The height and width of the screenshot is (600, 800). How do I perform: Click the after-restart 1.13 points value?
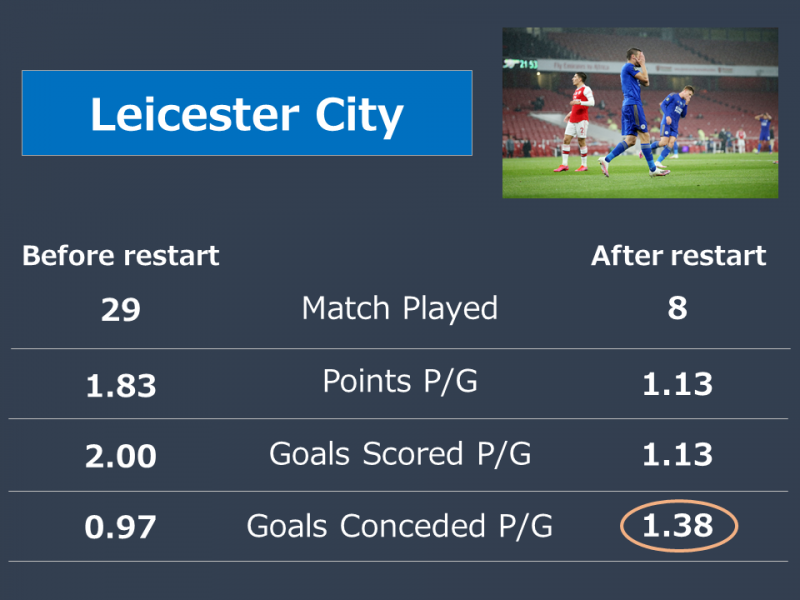[x=678, y=384]
